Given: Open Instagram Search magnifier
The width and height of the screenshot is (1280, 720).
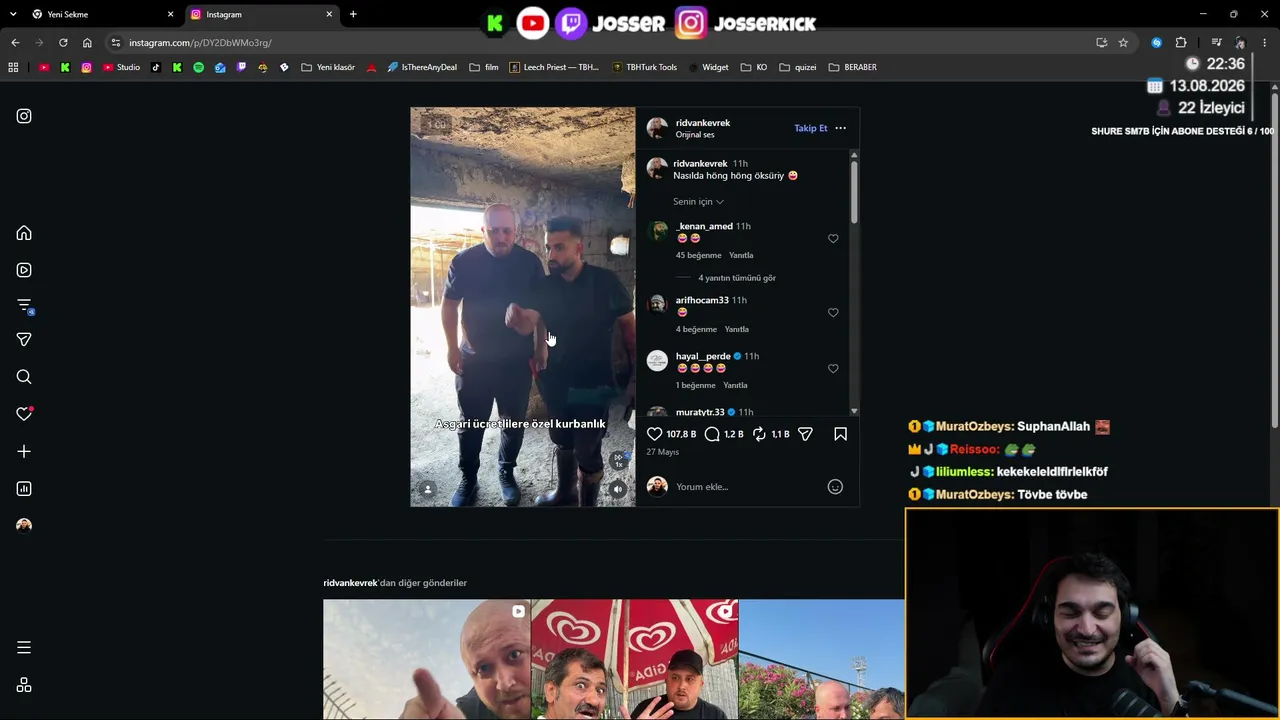Looking at the screenshot, I should tap(24, 377).
